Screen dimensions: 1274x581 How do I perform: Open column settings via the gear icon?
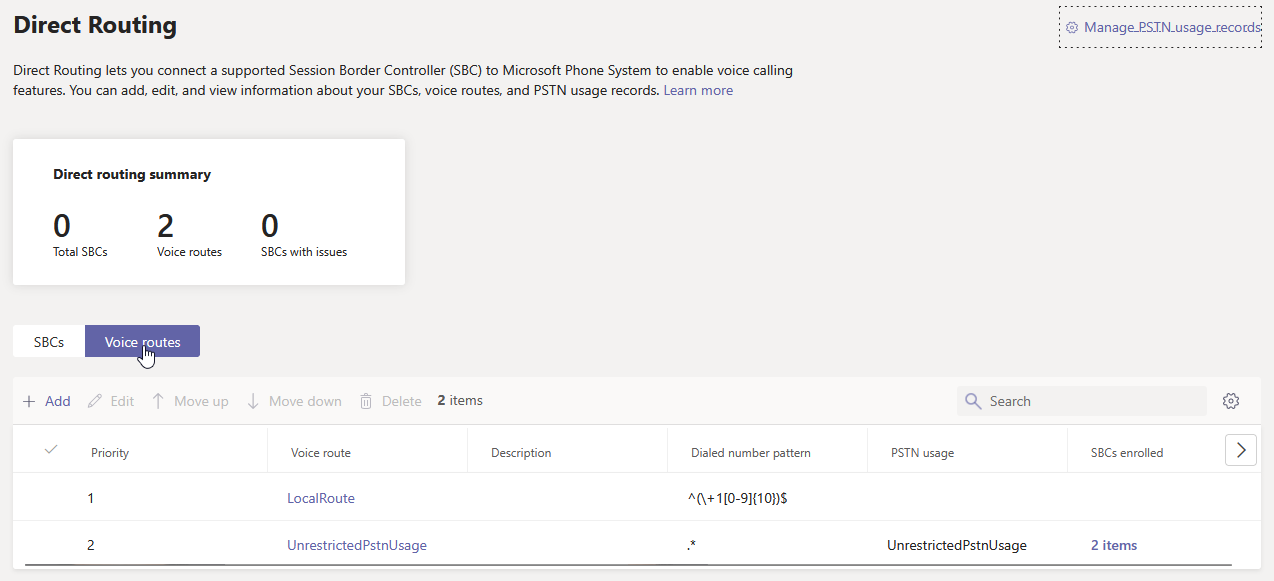click(x=1231, y=400)
